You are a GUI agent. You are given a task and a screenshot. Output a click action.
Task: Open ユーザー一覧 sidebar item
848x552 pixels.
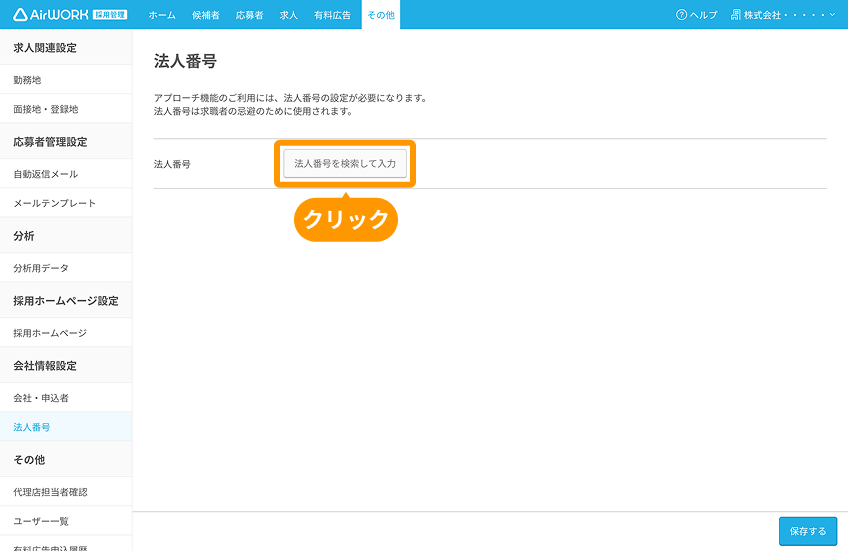[x=66, y=521]
